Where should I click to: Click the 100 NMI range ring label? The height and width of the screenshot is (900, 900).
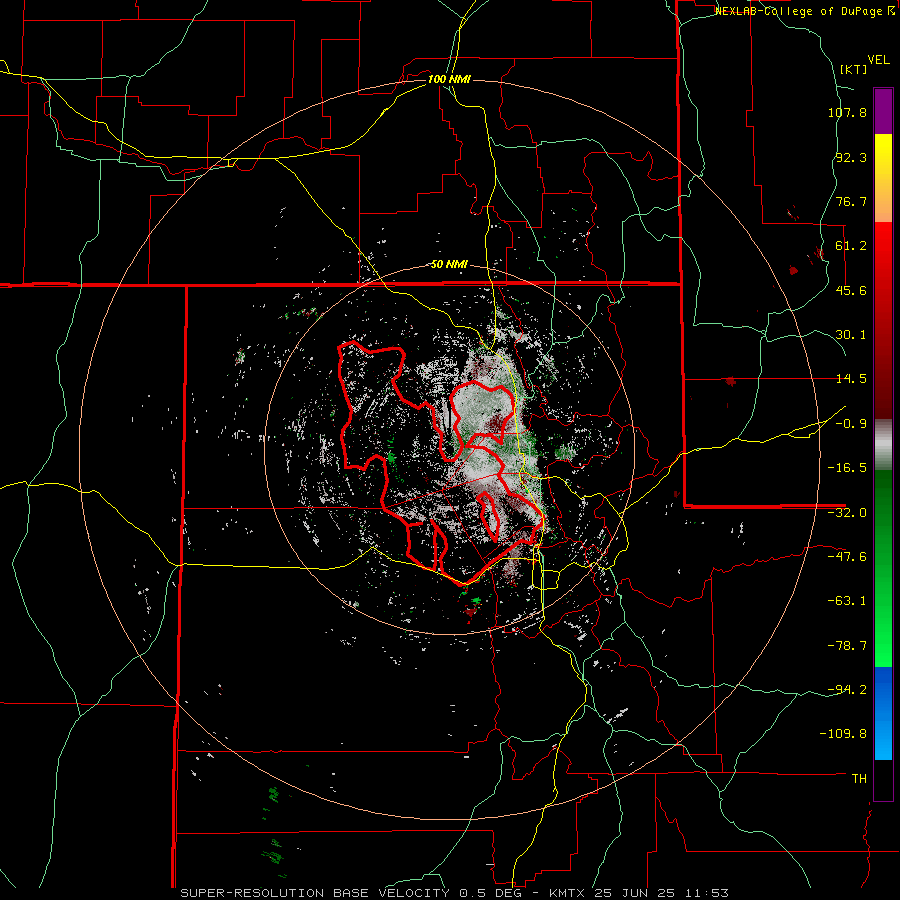click(449, 79)
